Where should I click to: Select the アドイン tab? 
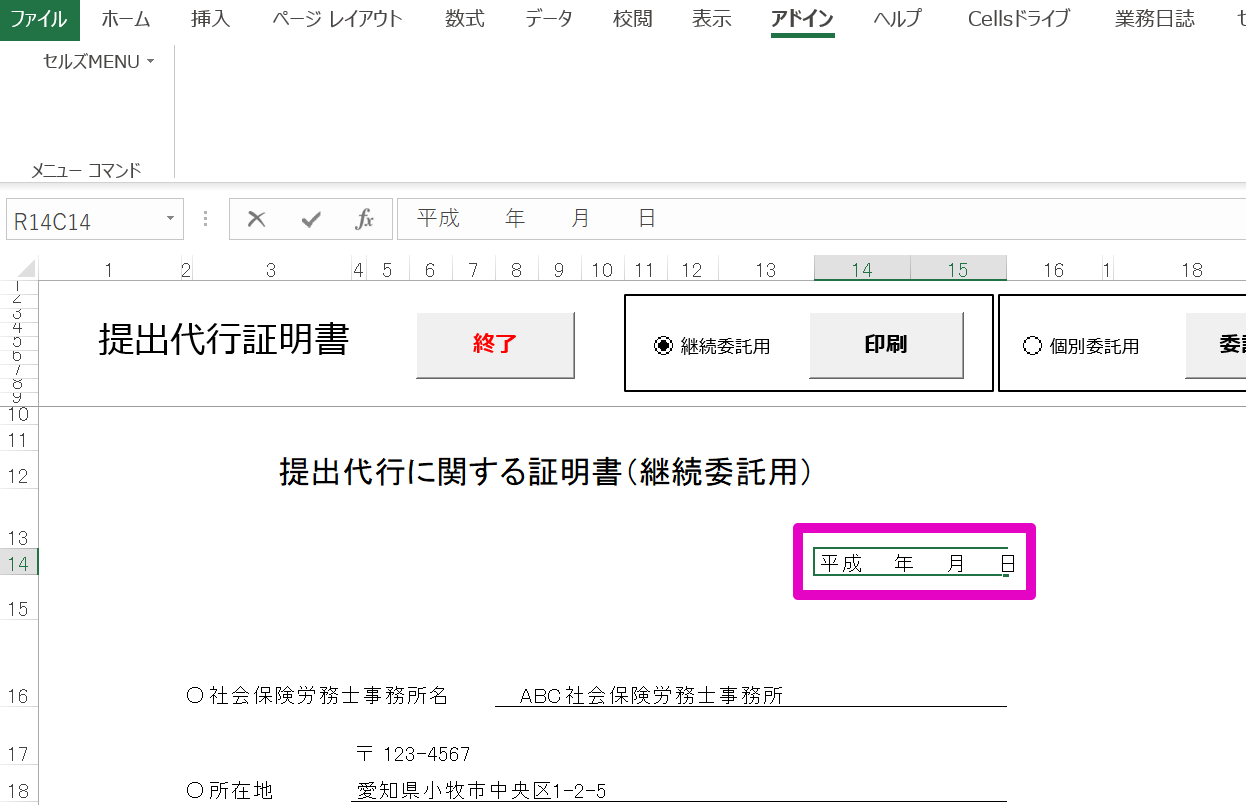803,19
